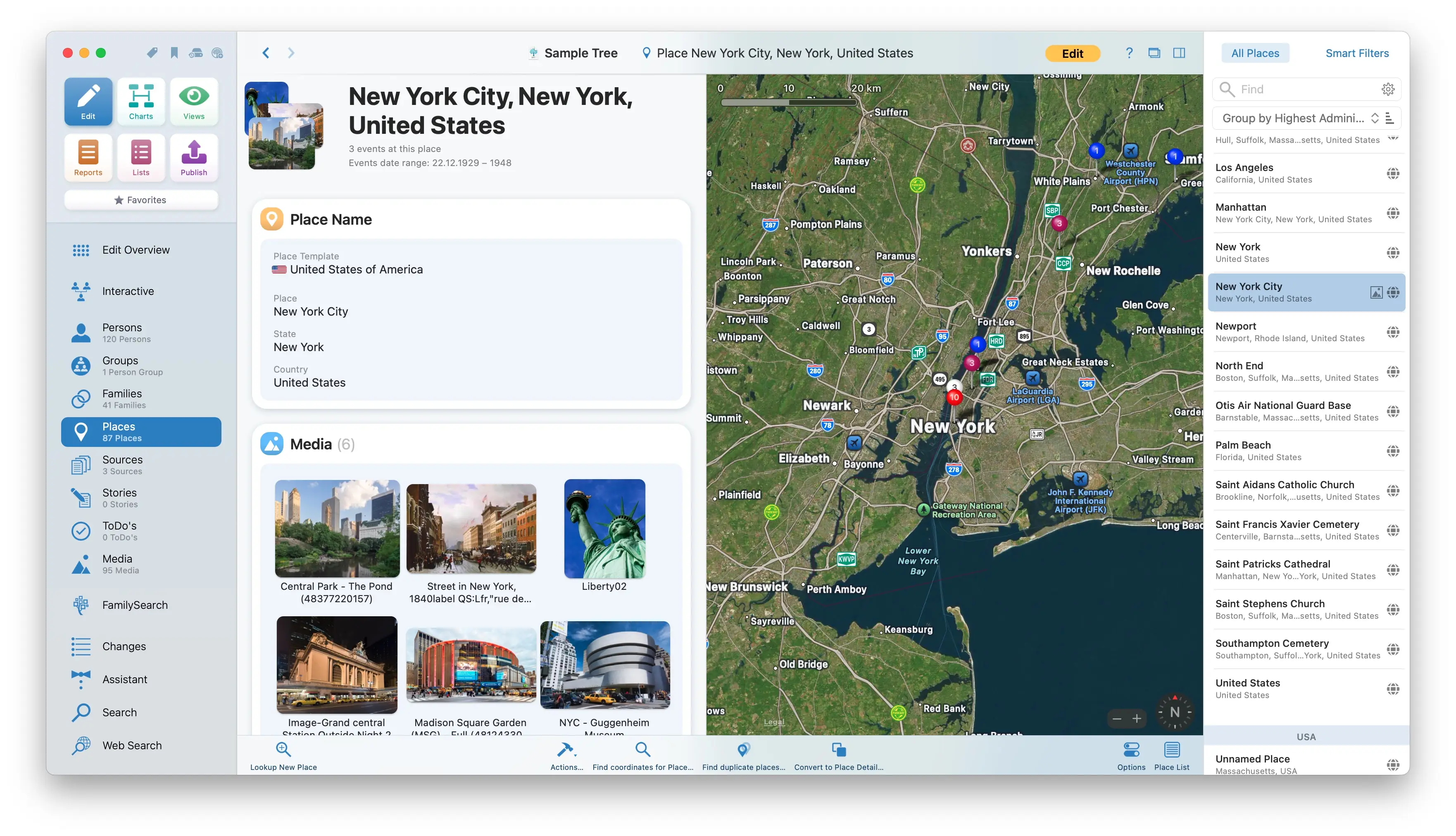
Task: Open Find field settings gear menu
Action: [1388, 89]
